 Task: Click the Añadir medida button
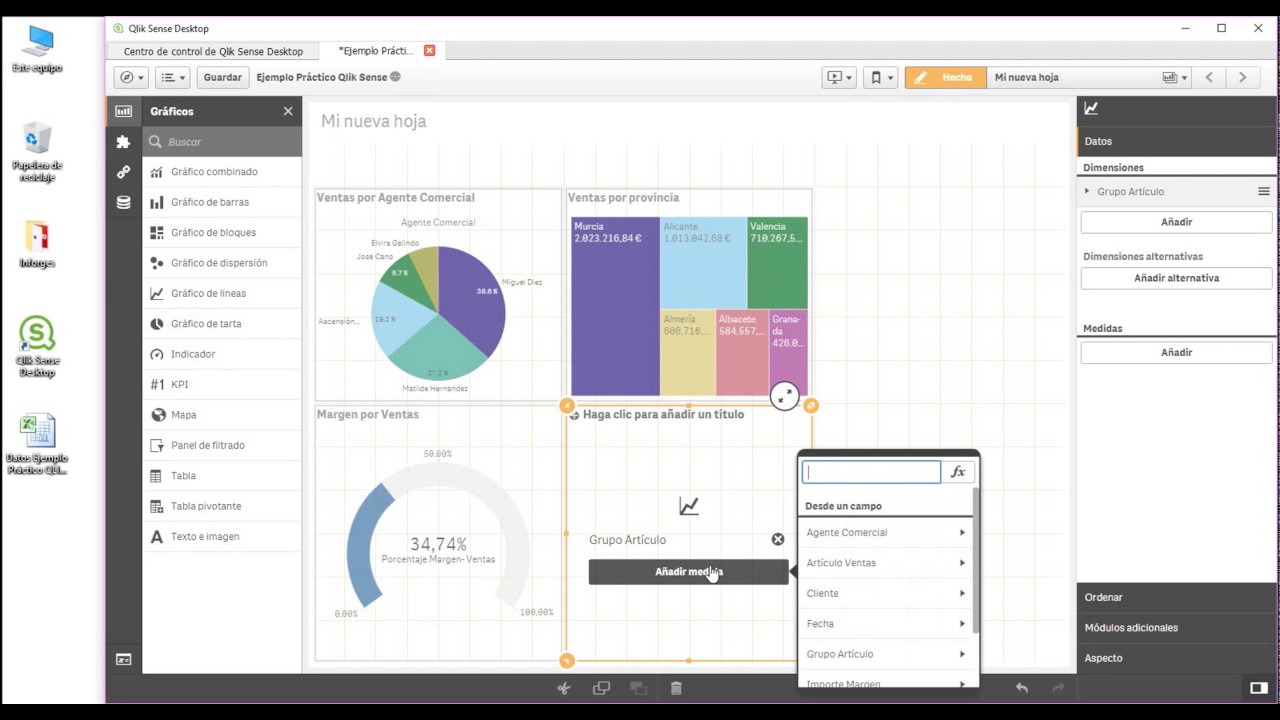[689, 572]
